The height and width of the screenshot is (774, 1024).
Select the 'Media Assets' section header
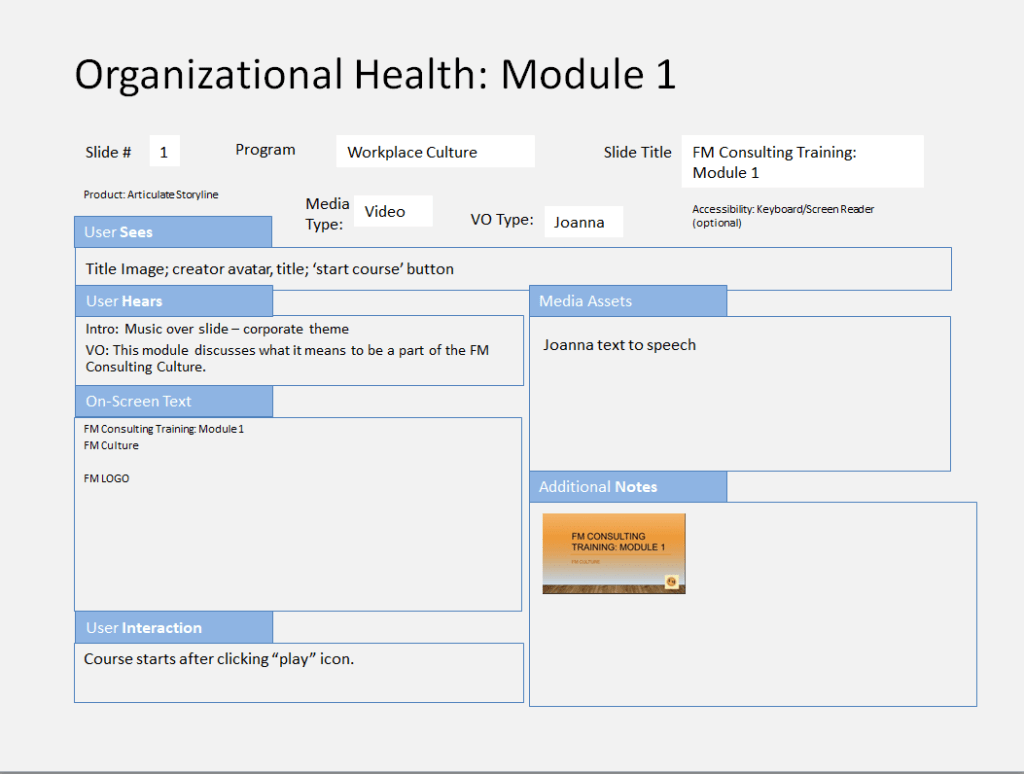point(627,301)
